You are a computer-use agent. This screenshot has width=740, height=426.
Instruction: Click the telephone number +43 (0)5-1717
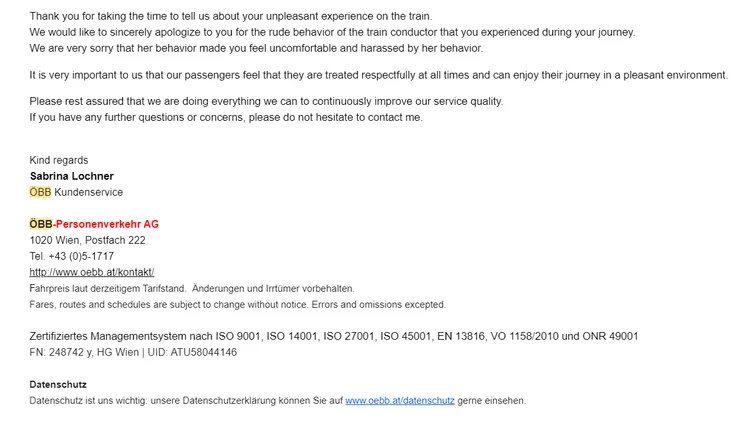pos(85,256)
